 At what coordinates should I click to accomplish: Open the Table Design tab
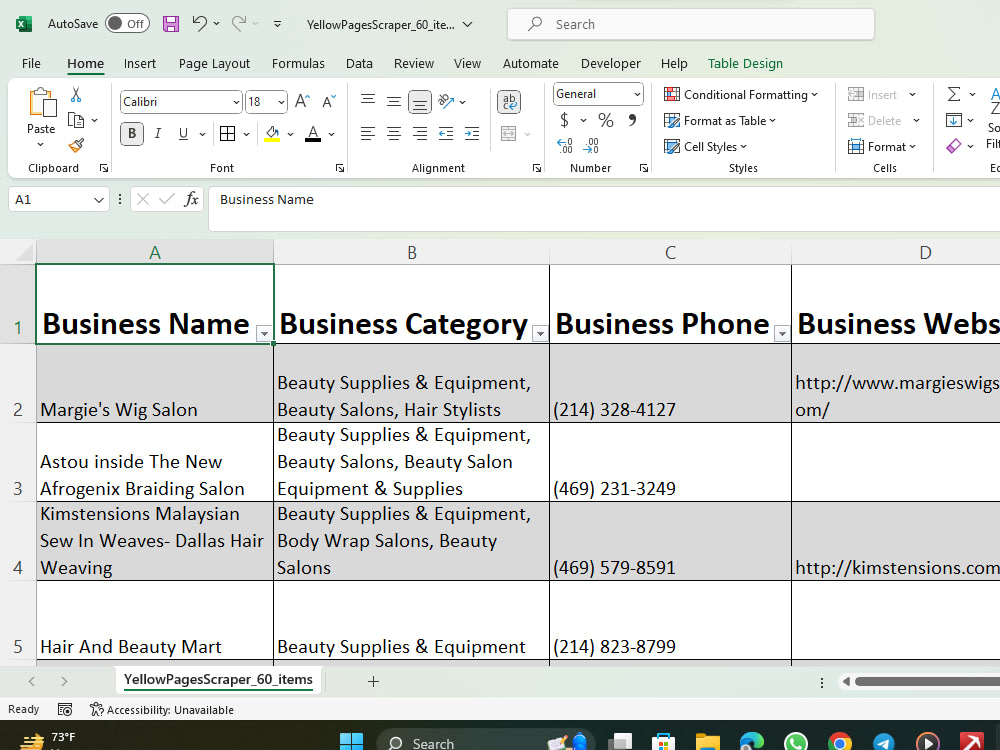pos(745,63)
